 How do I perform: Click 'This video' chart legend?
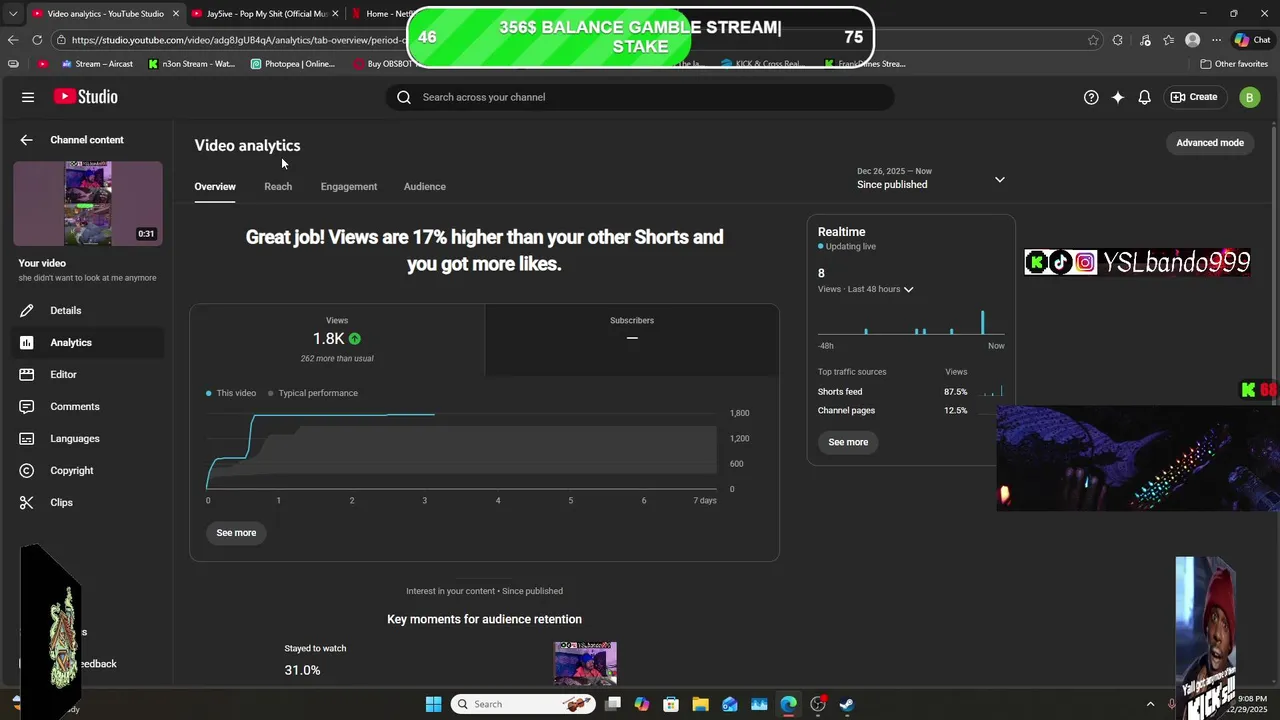click(x=231, y=393)
